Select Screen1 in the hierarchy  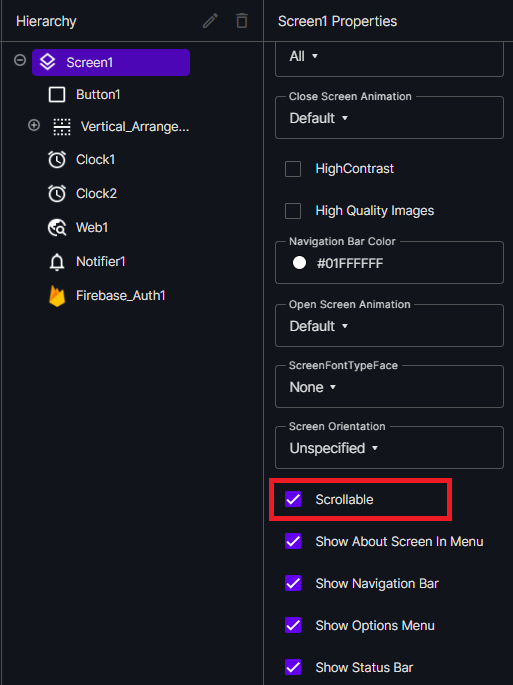click(111, 62)
